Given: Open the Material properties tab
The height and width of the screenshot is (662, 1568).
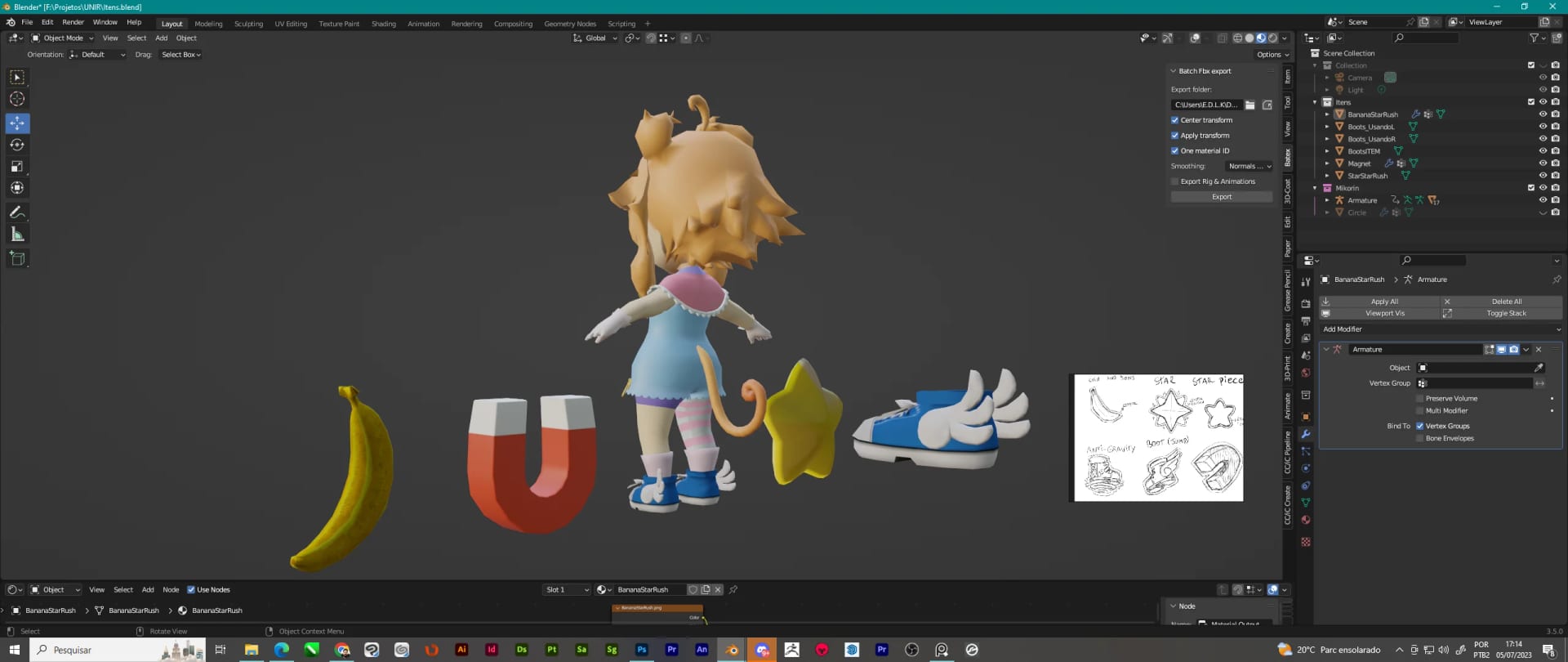Looking at the screenshot, I should [x=1306, y=520].
